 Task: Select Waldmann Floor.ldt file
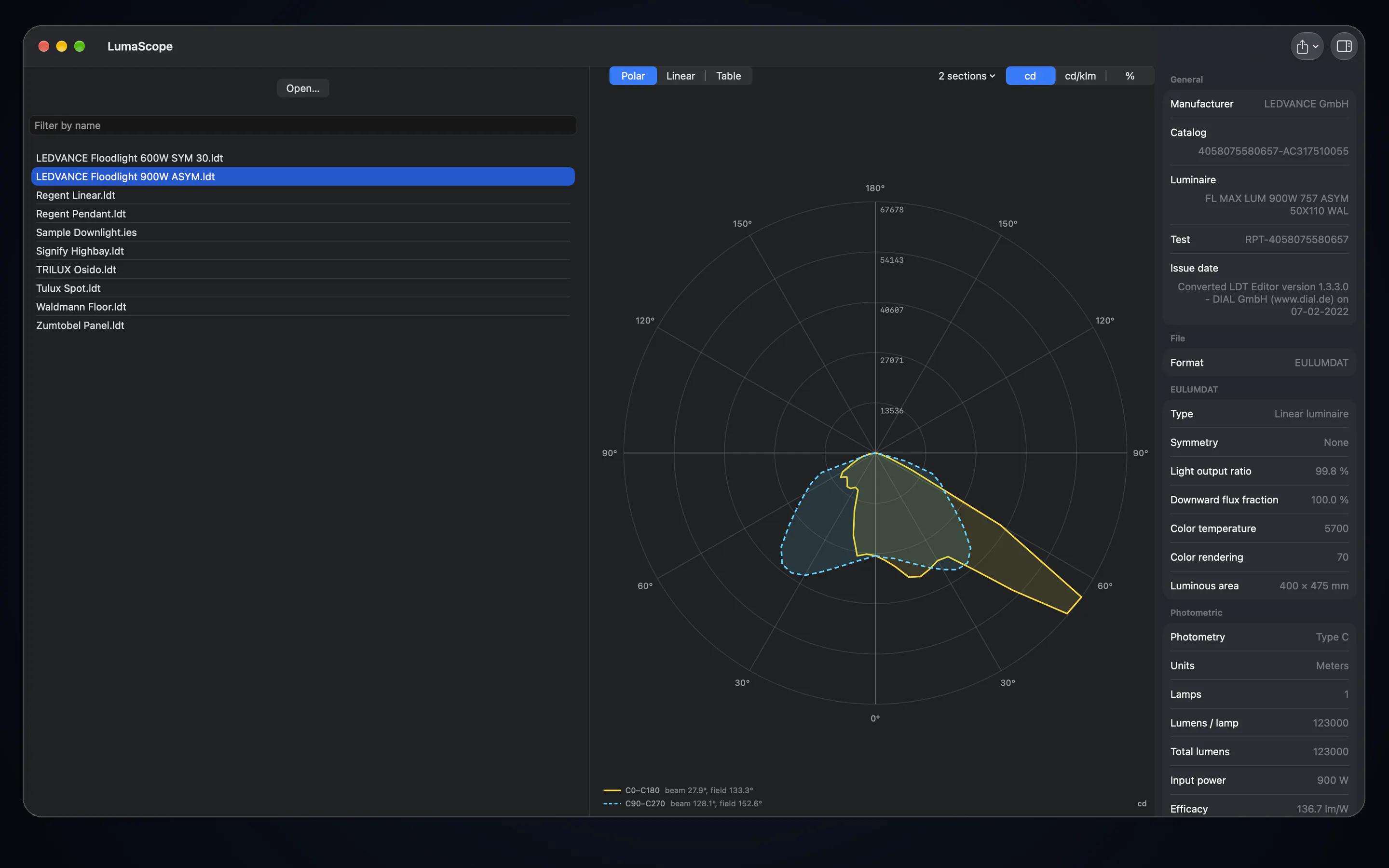click(303, 307)
